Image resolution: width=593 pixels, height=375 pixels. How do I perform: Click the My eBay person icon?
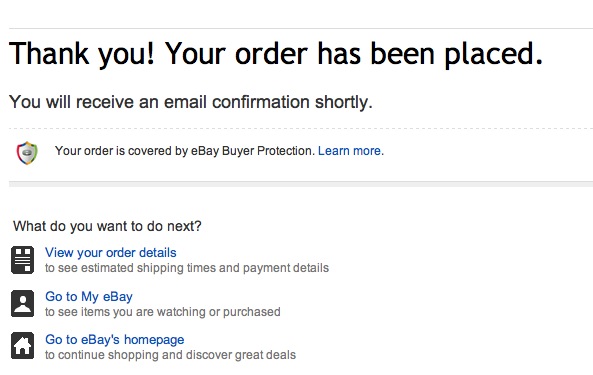22,303
